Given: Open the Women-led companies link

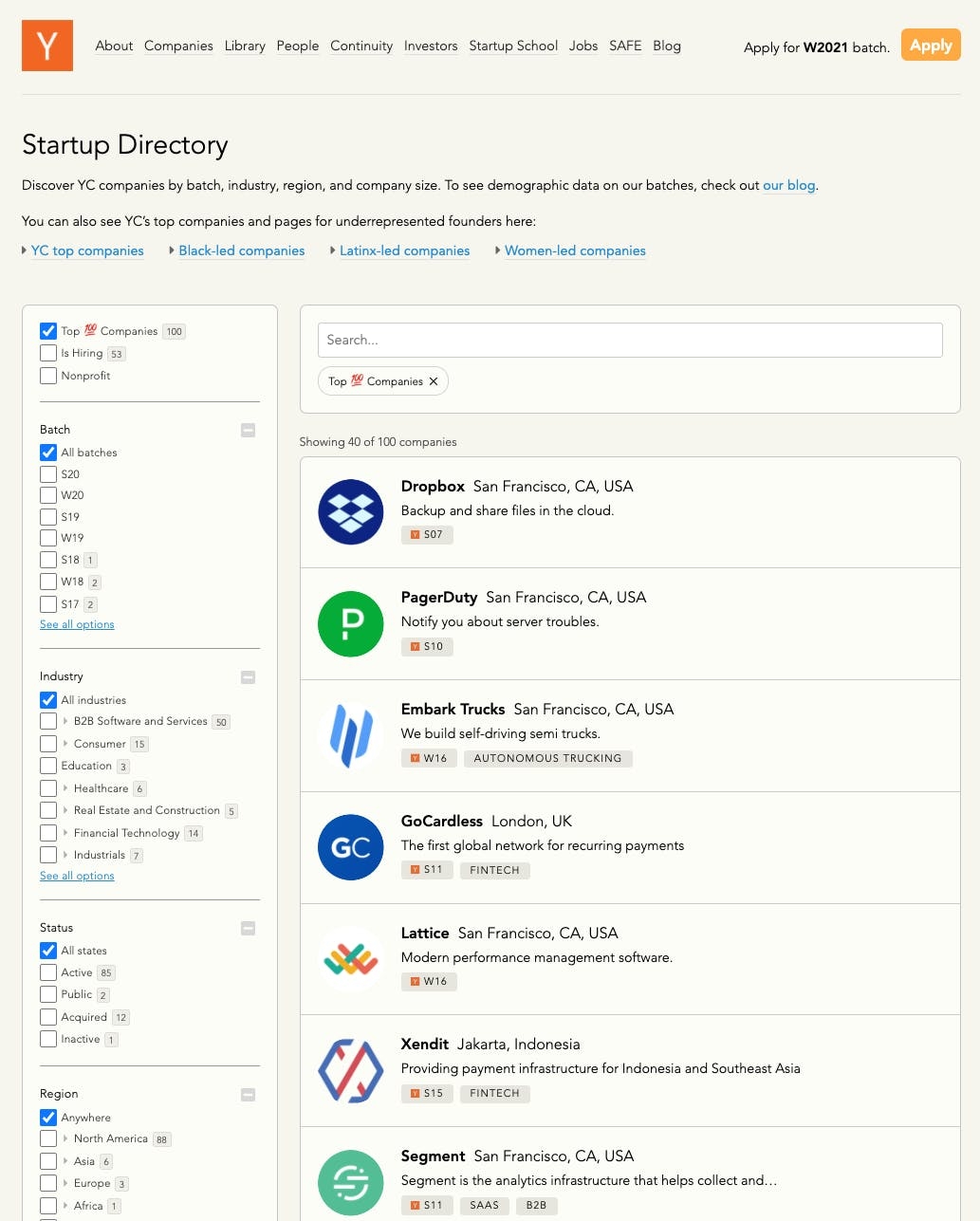Looking at the screenshot, I should [x=575, y=250].
